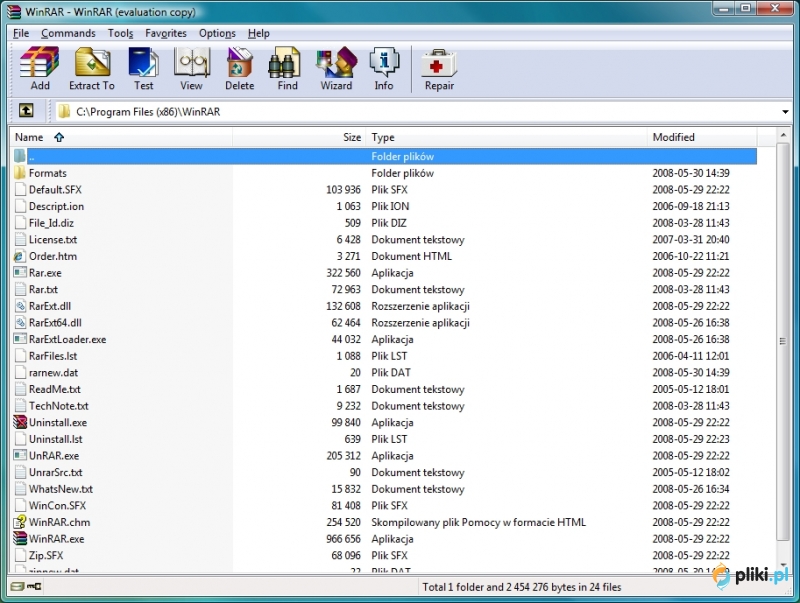Open the address path dropdown arrow

pyautogui.click(x=785, y=112)
